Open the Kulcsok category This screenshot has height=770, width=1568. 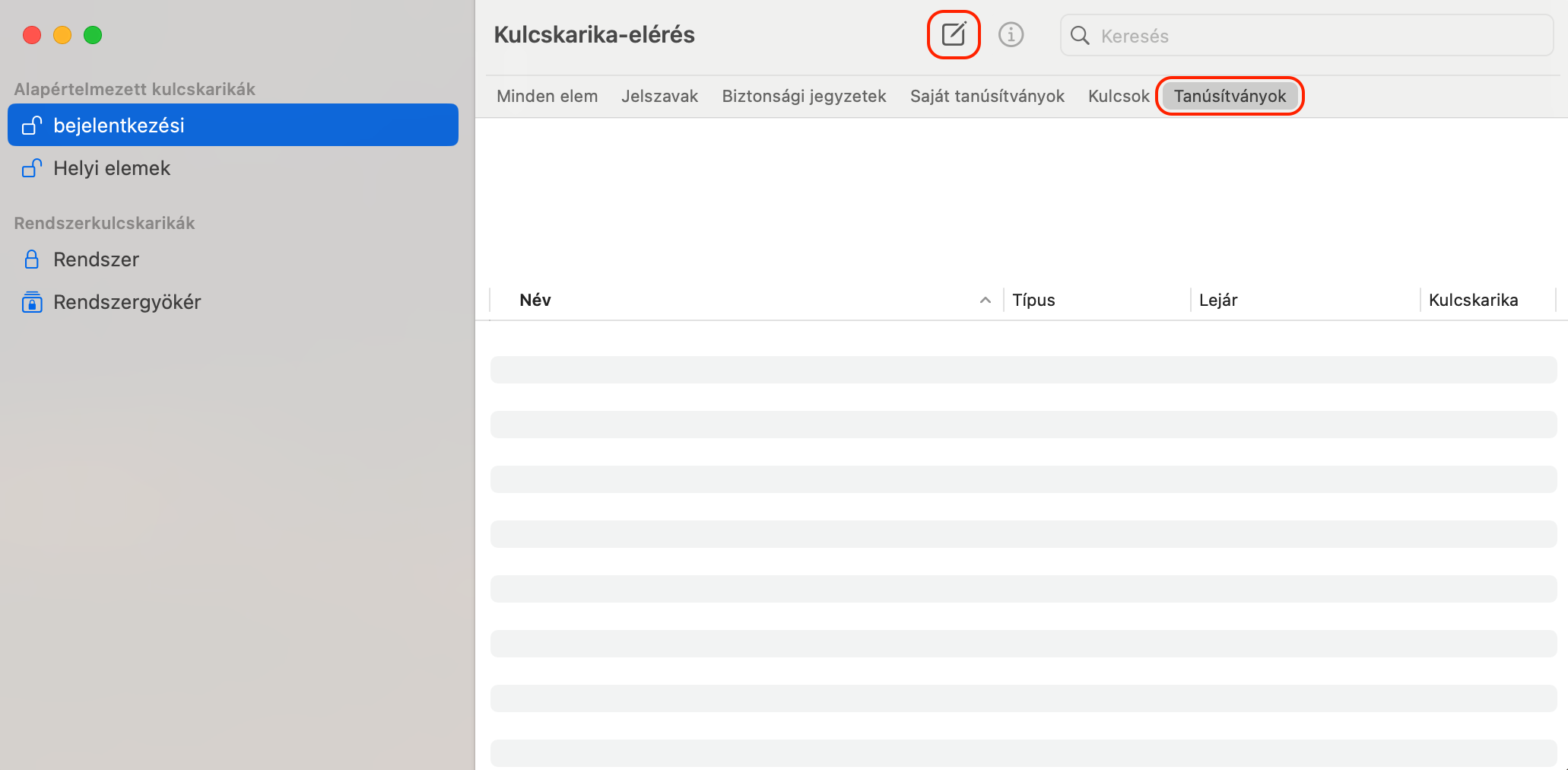[1118, 96]
